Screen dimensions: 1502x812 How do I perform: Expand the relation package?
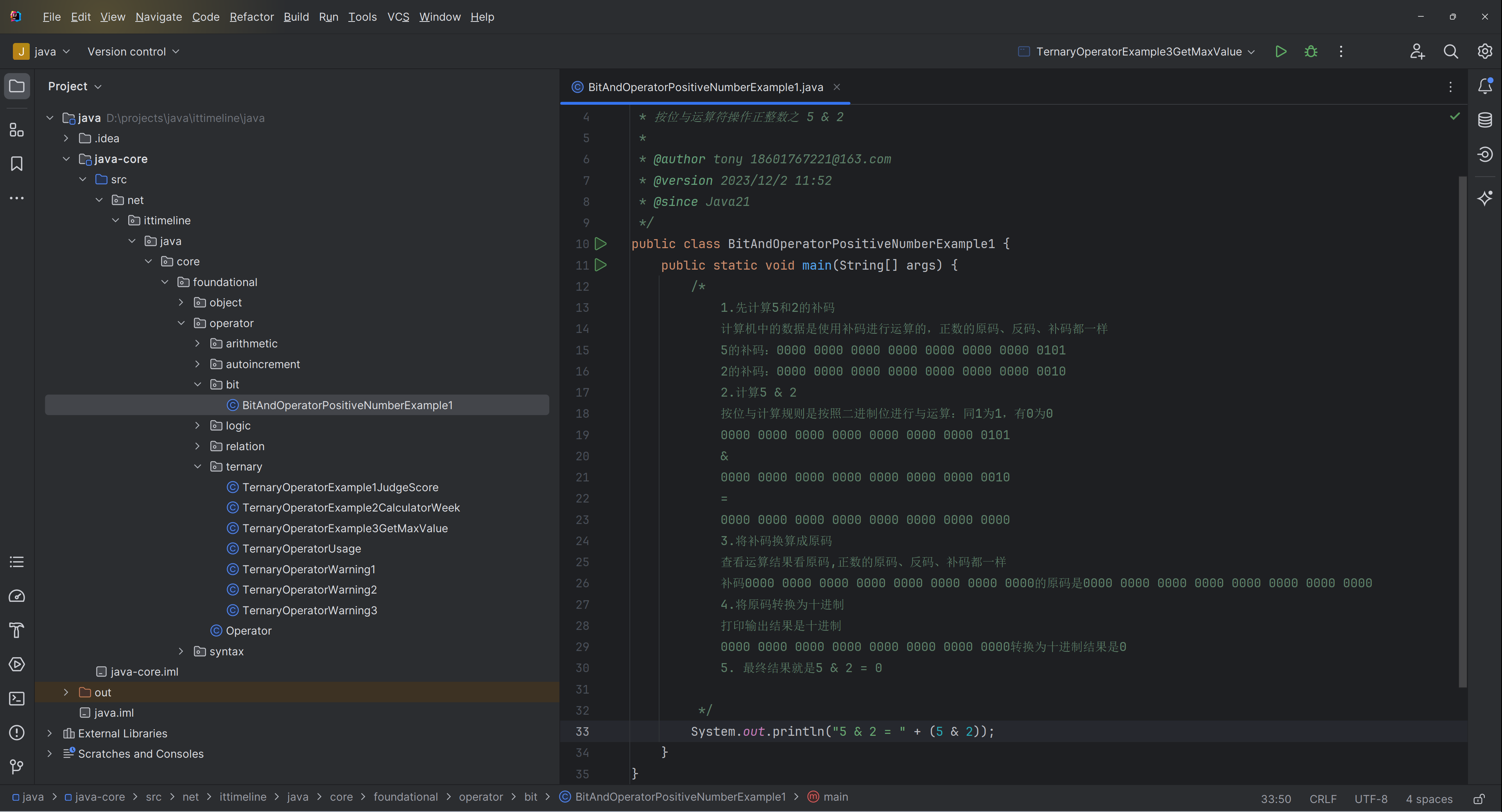[197, 446]
